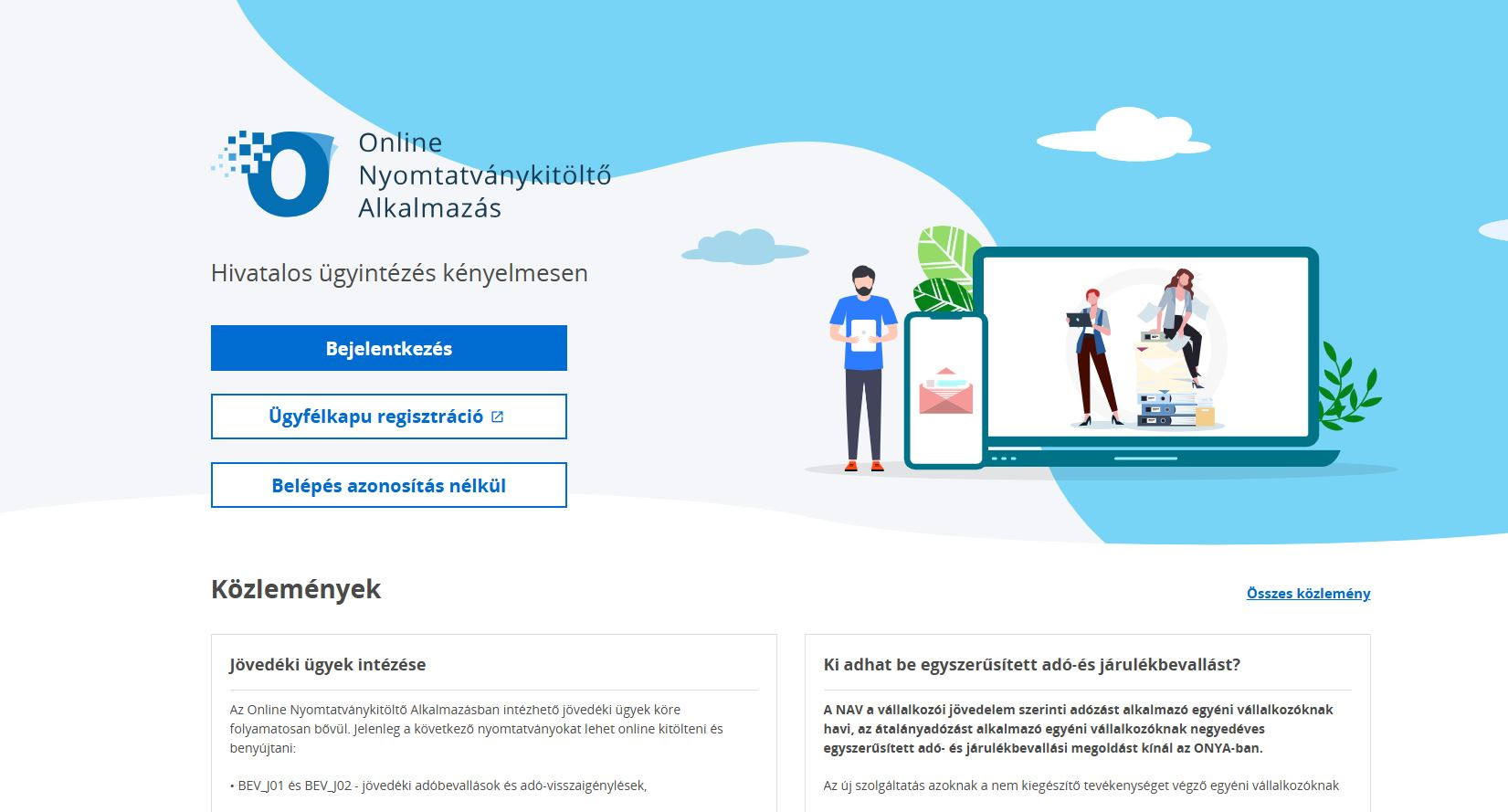Choose Belépés azonosítás nélkül

[389, 485]
